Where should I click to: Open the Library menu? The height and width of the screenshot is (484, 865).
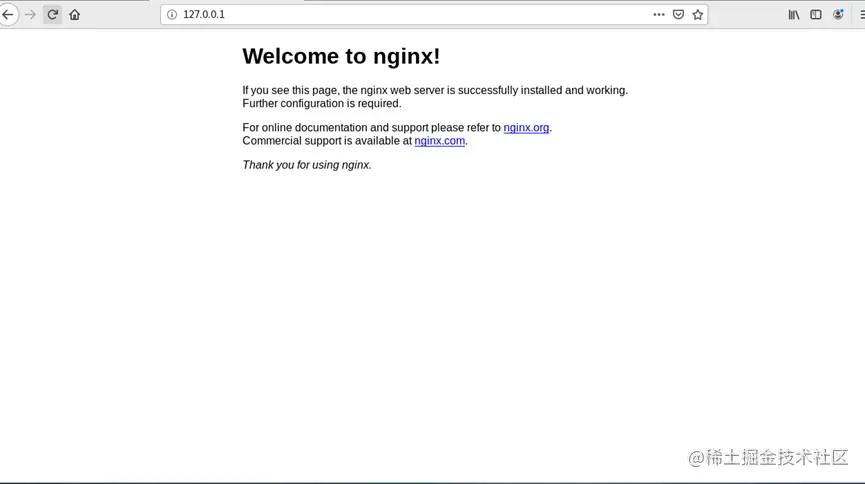click(x=794, y=14)
